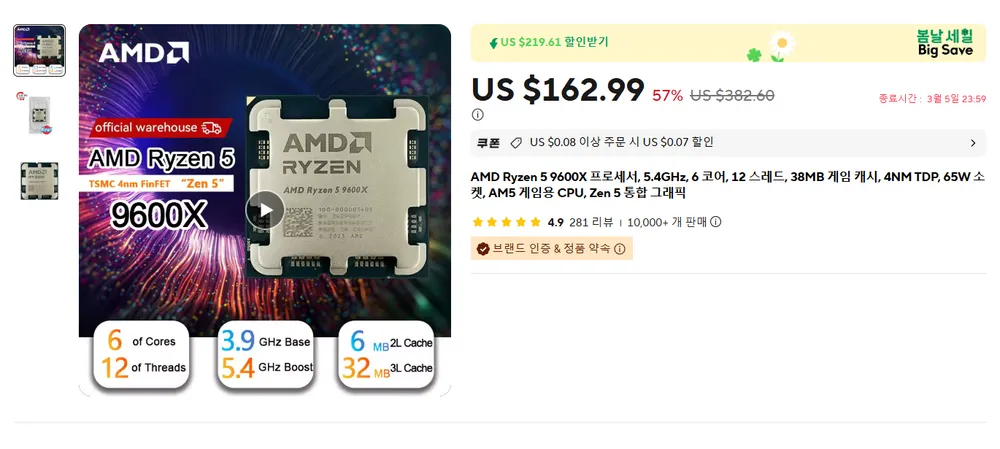This screenshot has height=449, width=1000.
Task: Select the first product thumbnail
Action: coord(40,50)
